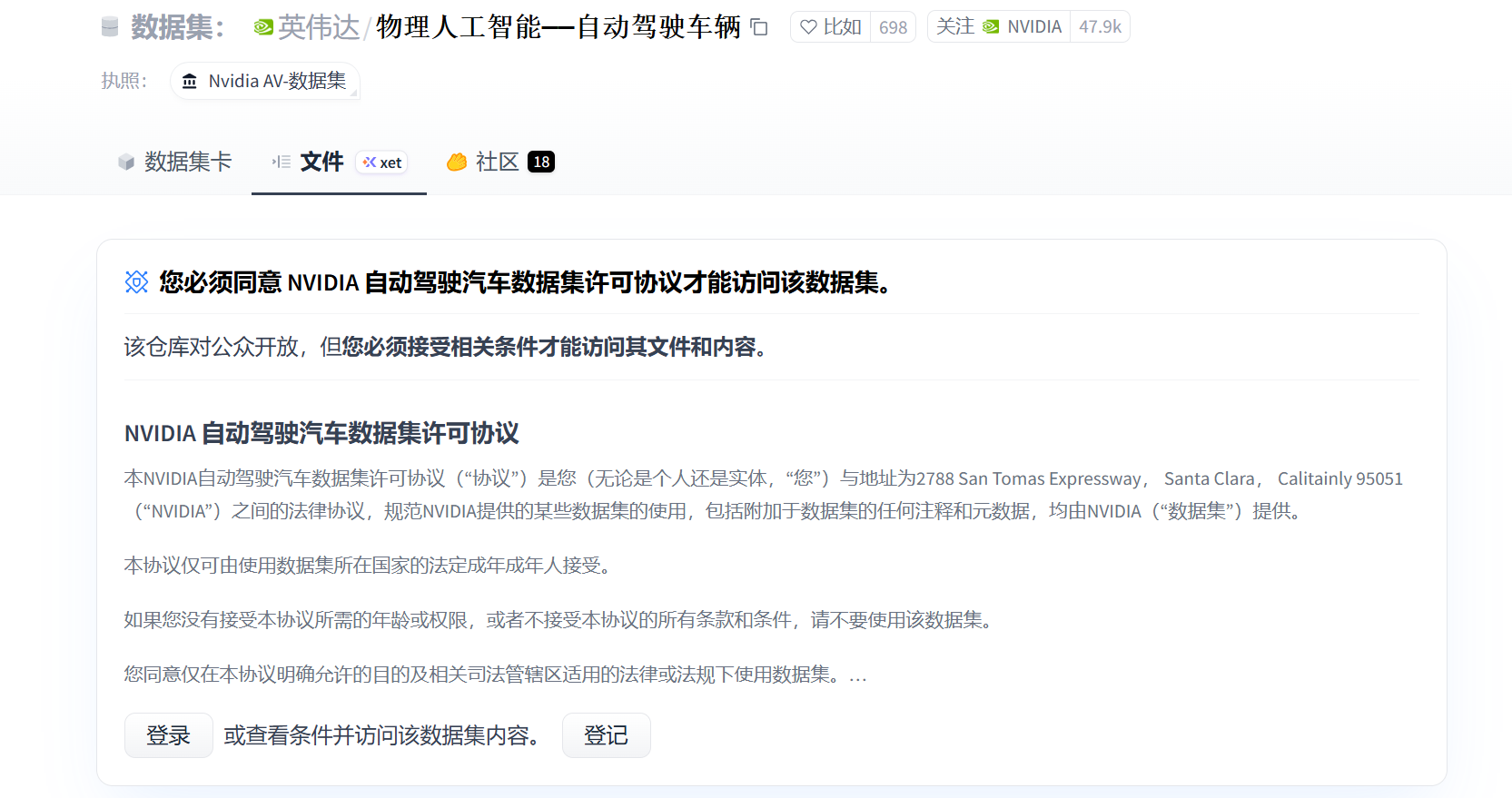Click the blue gated-access icon beside the agreement notice

click(x=136, y=282)
